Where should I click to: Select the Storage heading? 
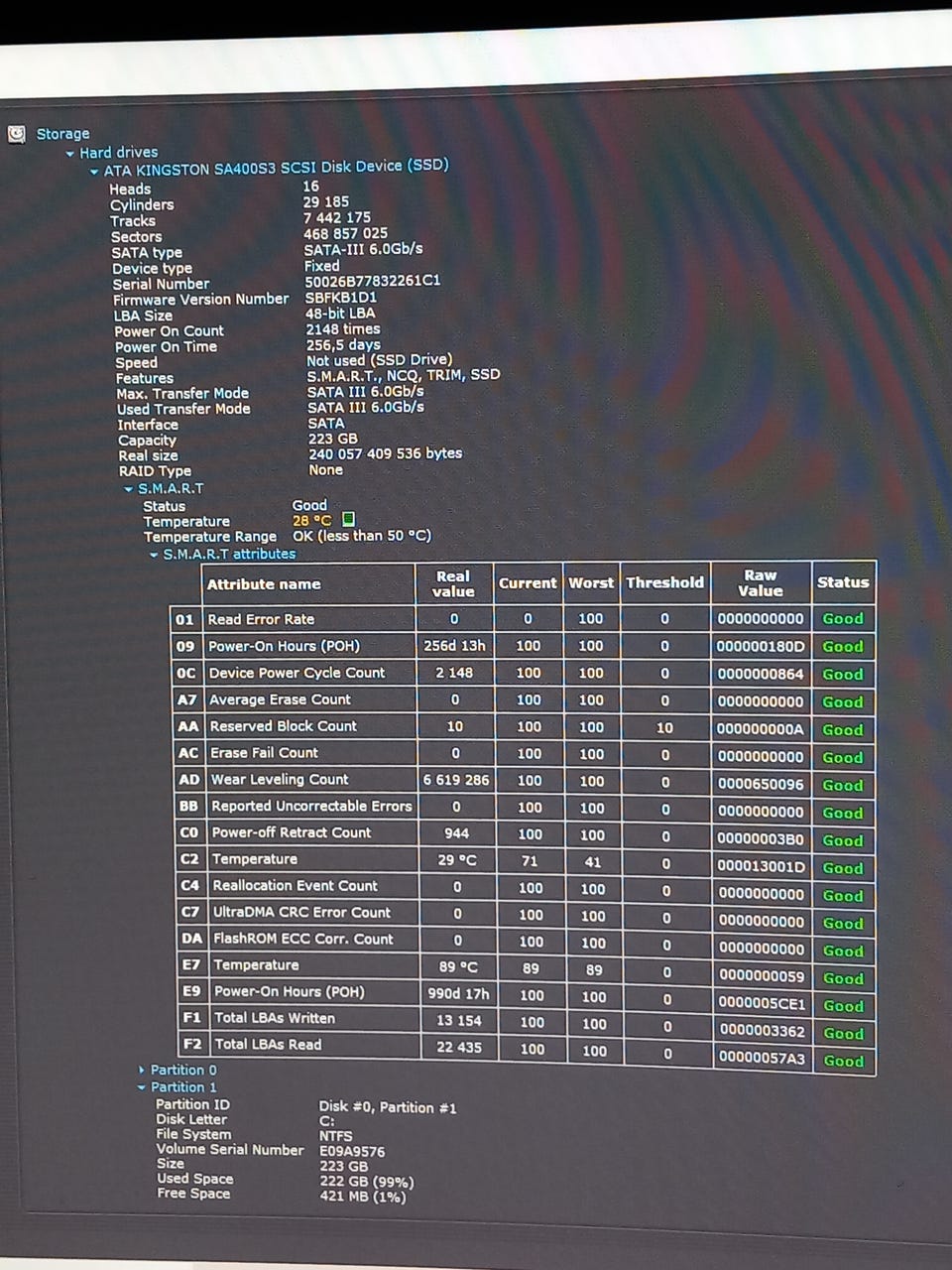pyautogui.click(x=62, y=134)
